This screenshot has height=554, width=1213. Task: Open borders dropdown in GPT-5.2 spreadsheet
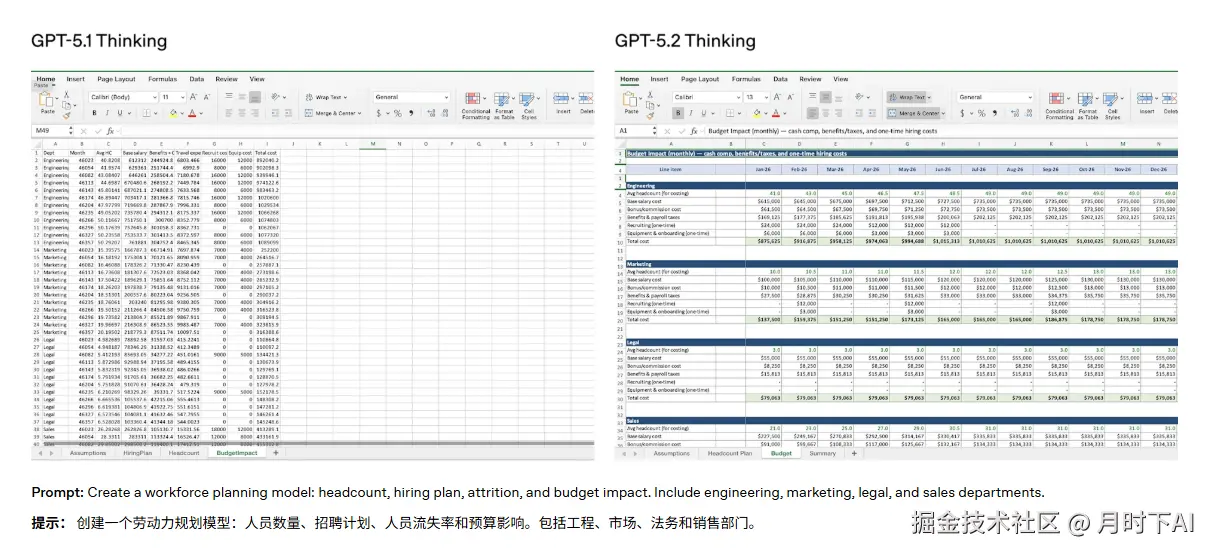[739, 113]
